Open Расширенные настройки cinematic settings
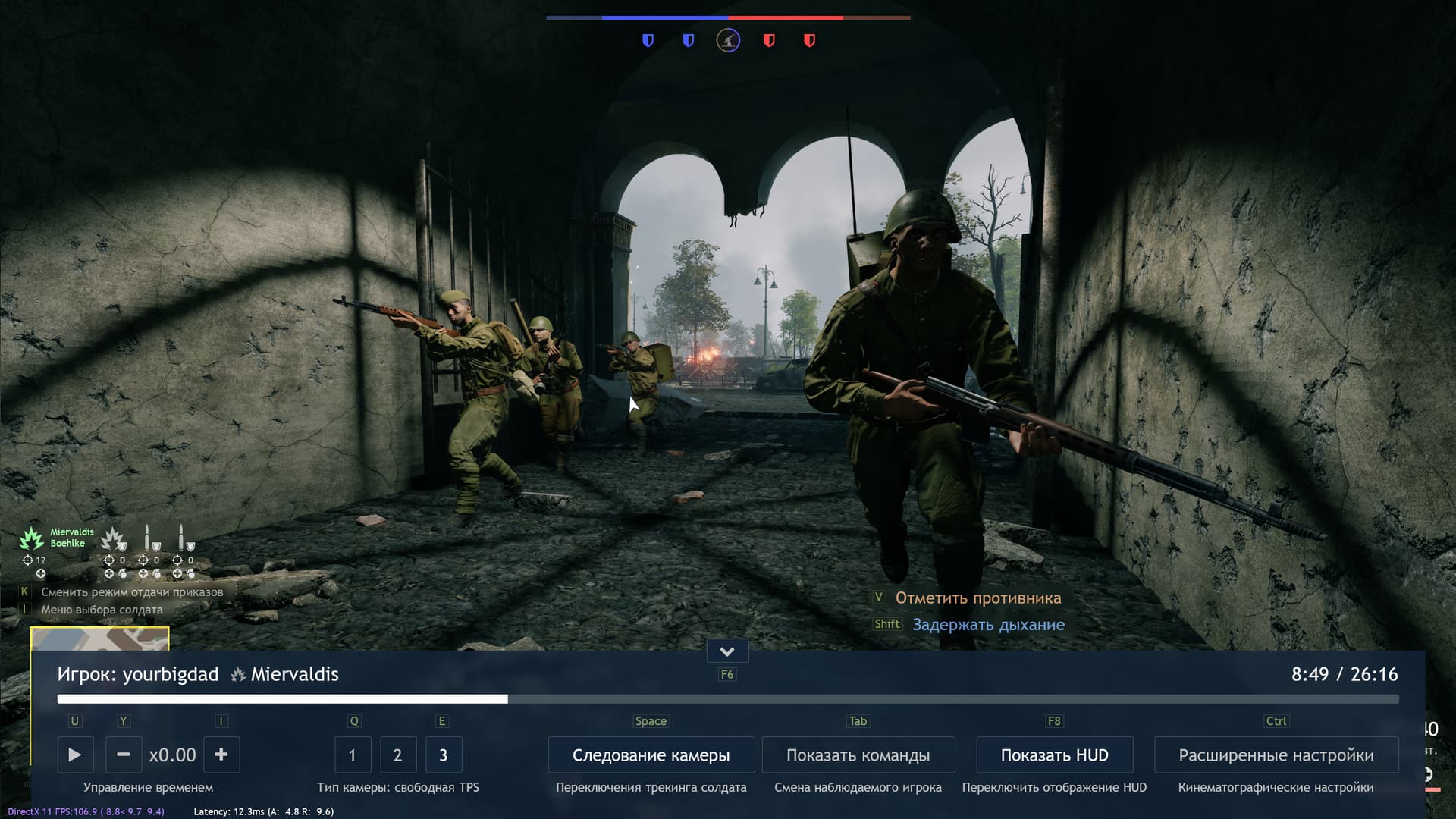Viewport: 1456px width, 819px height. pyautogui.click(x=1276, y=755)
